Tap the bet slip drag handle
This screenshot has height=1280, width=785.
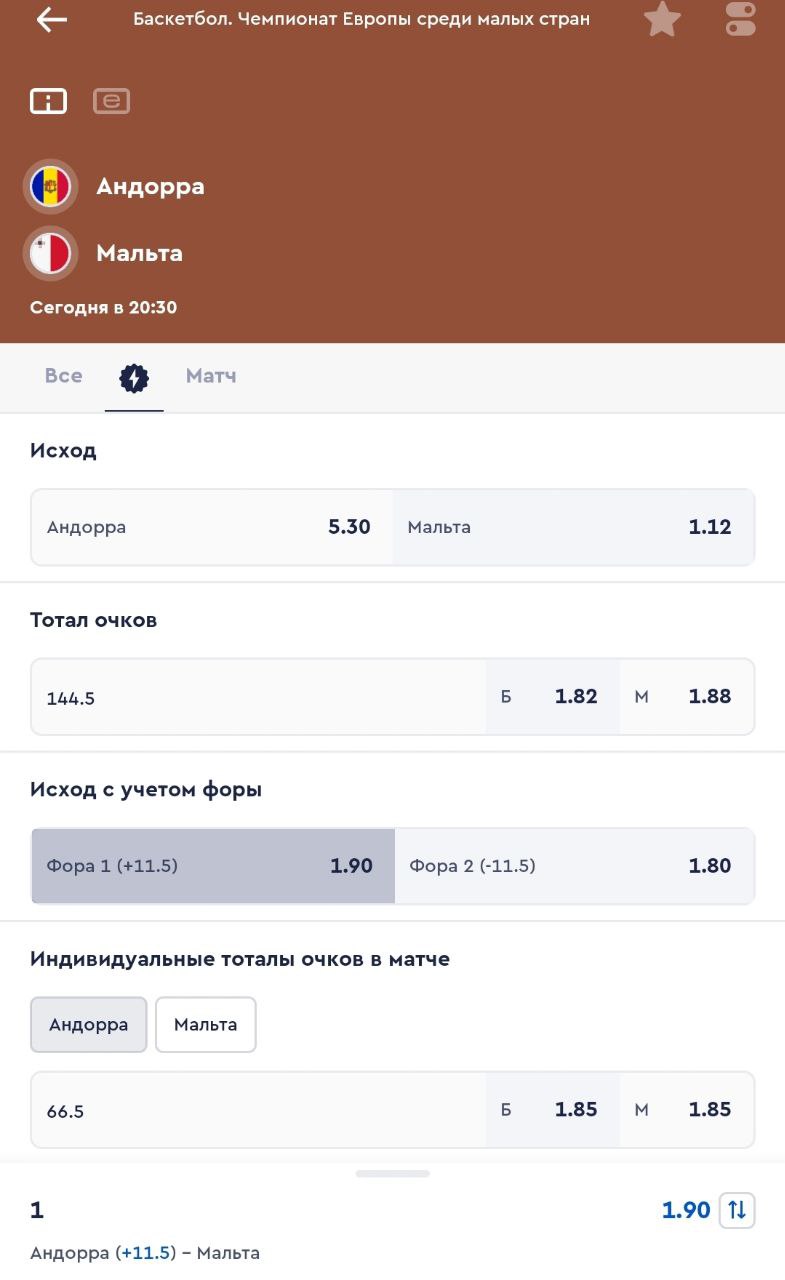tap(392, 1173)
